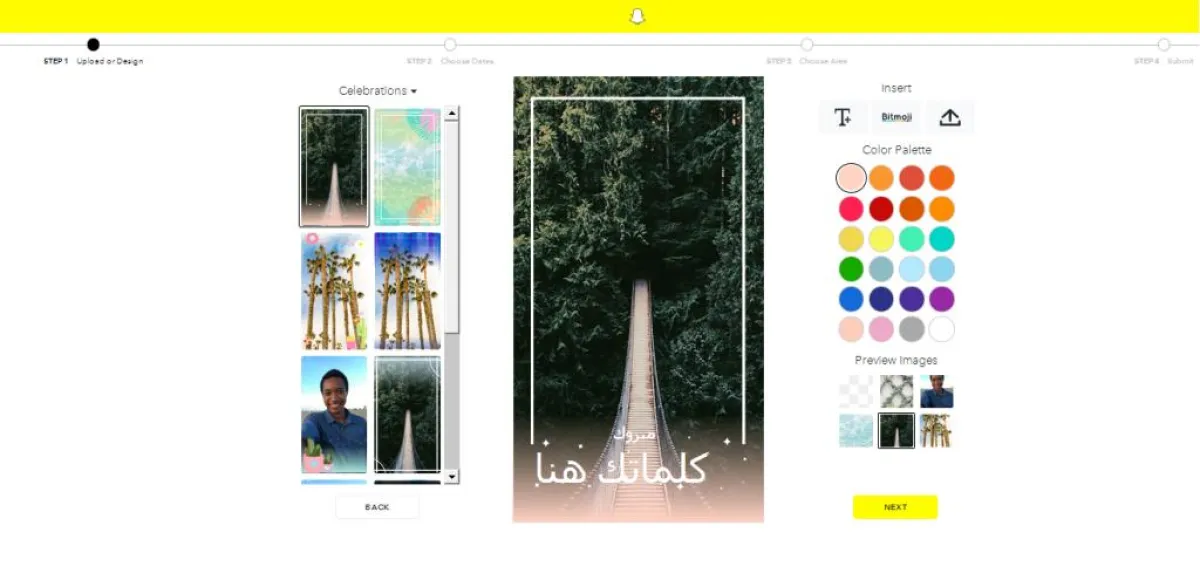Pick the selfie man preview image

pos(936,391)
